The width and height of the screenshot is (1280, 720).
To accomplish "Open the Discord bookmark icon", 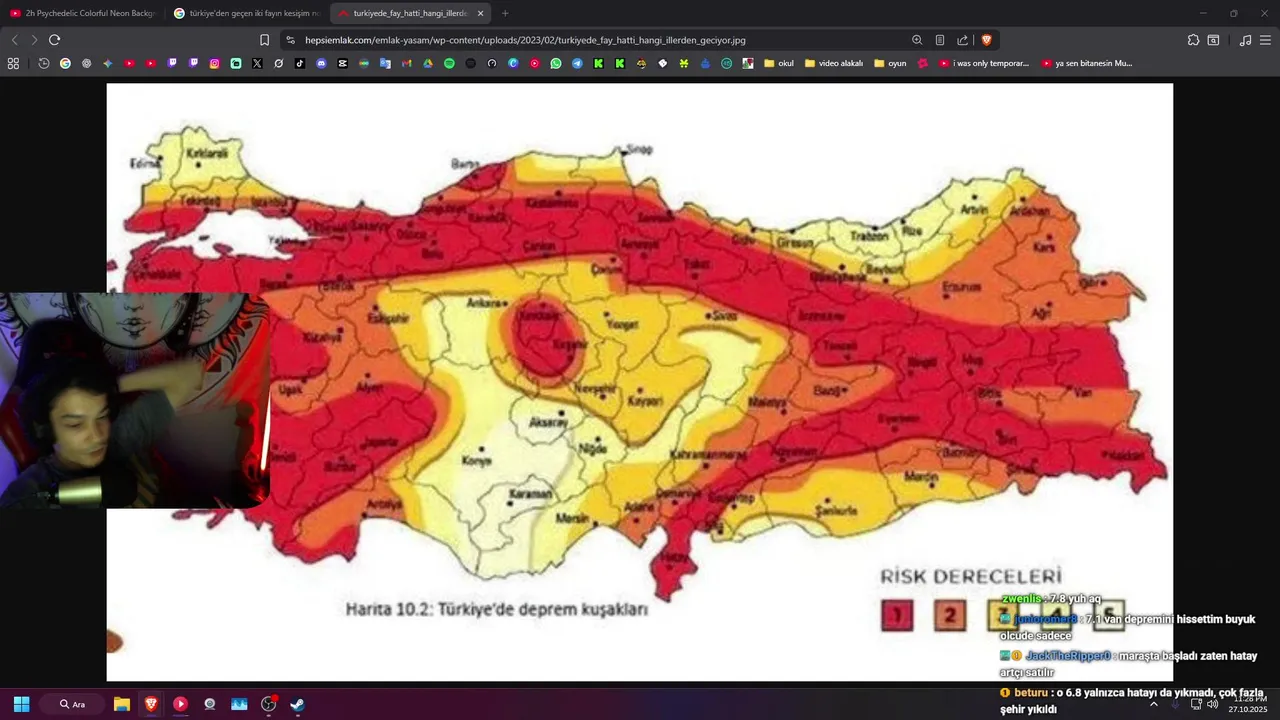I will coord(321,63).
